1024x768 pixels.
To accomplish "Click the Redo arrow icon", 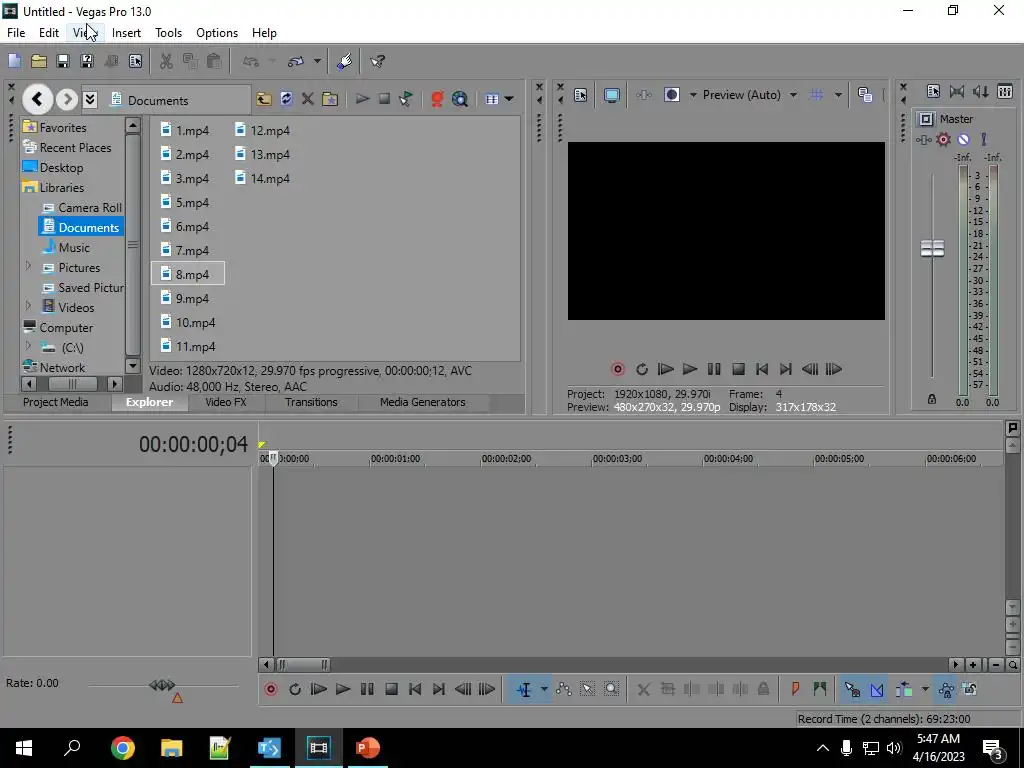I will 295,61.
